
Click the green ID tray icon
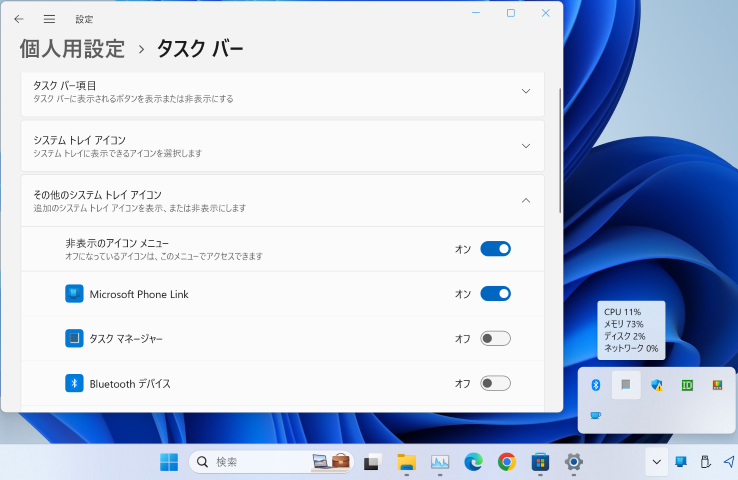[687, 385]
